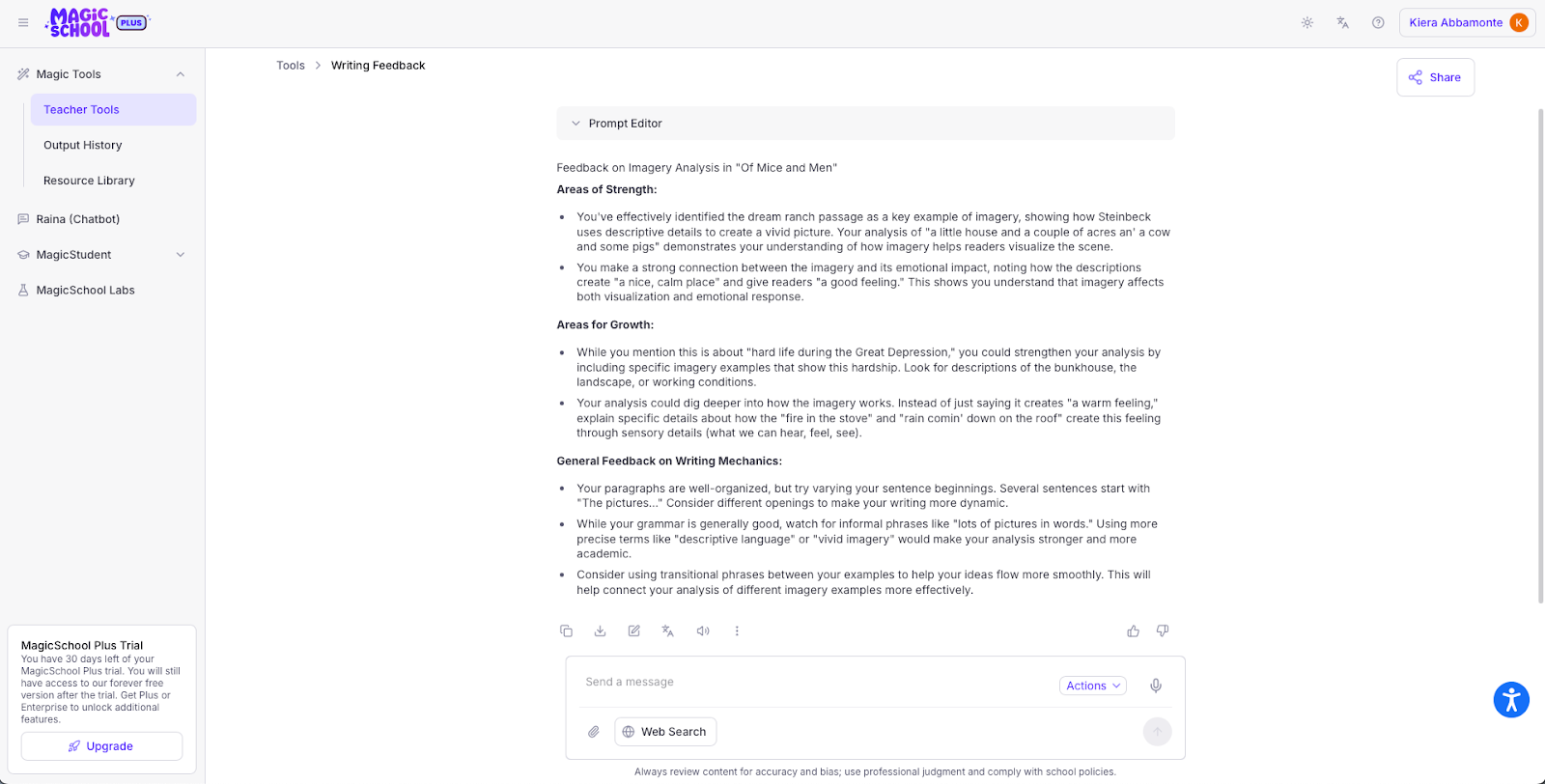Toggle light/dark theme with the sun icon
This screenshot has height=784, width=1545.
[1307, 21]
